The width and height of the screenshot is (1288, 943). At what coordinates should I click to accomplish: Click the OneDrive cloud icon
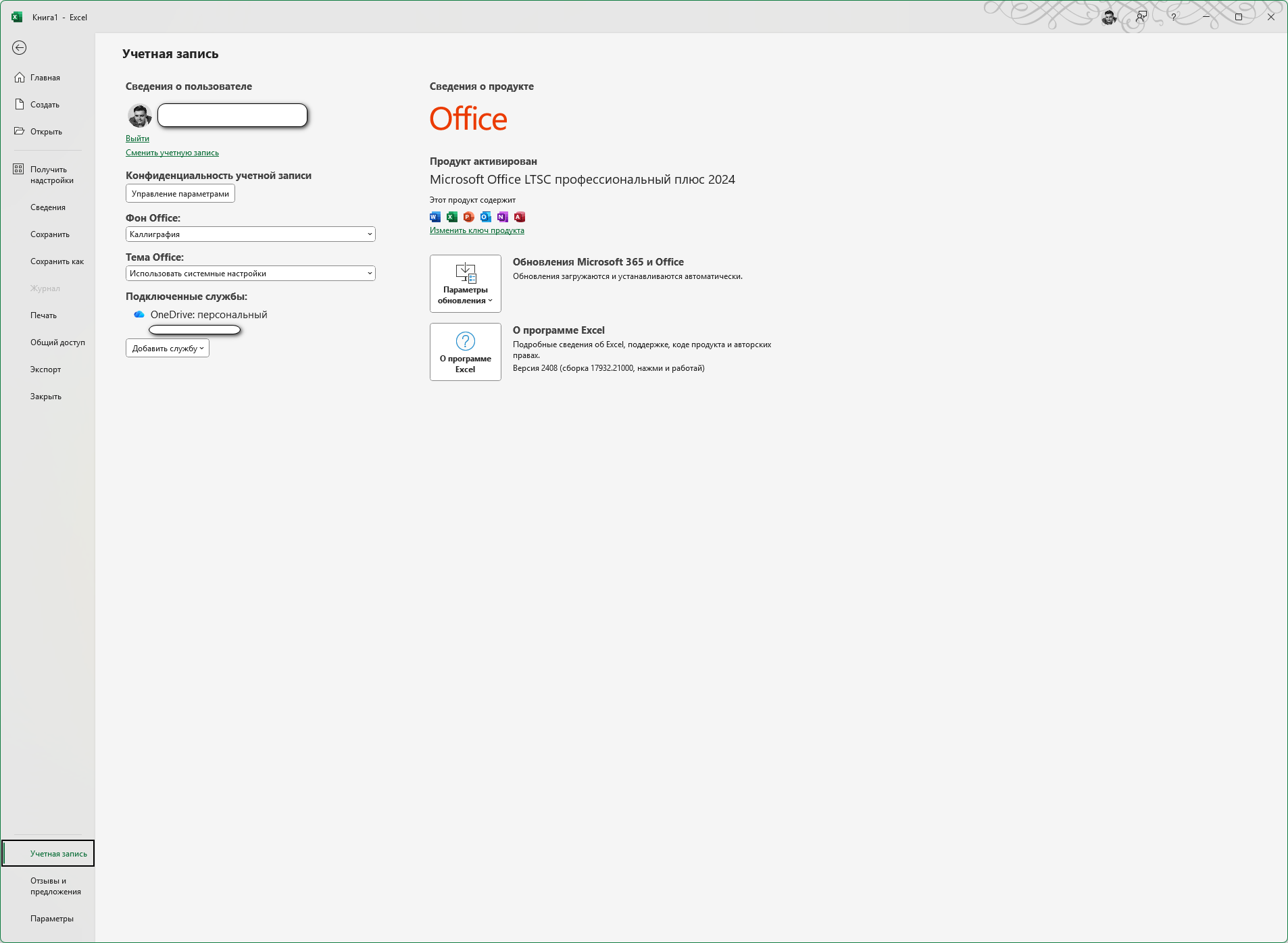pyautogui.click(x=139, y=315)
